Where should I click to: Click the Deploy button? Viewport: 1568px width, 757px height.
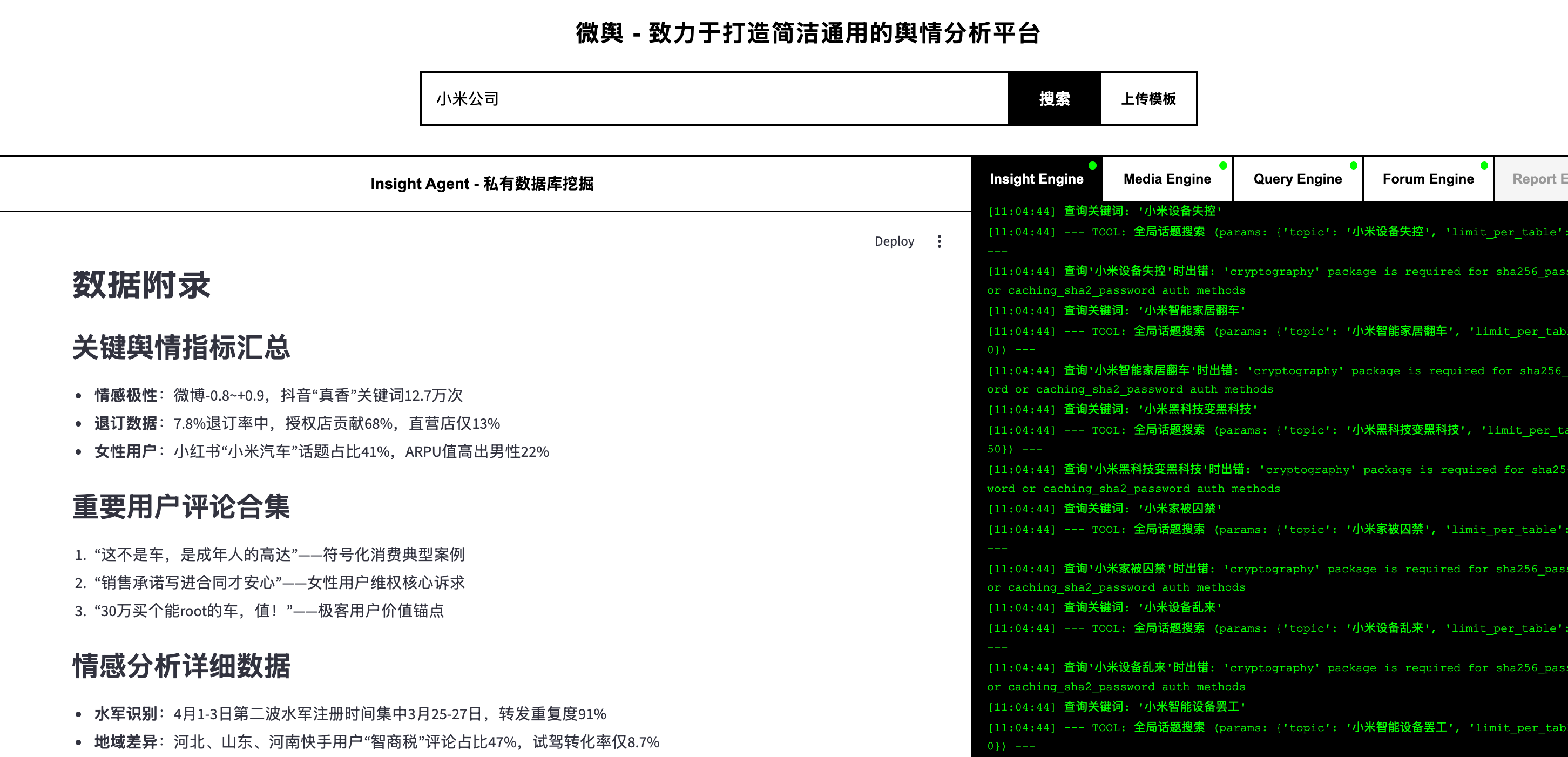click(894, 241)
